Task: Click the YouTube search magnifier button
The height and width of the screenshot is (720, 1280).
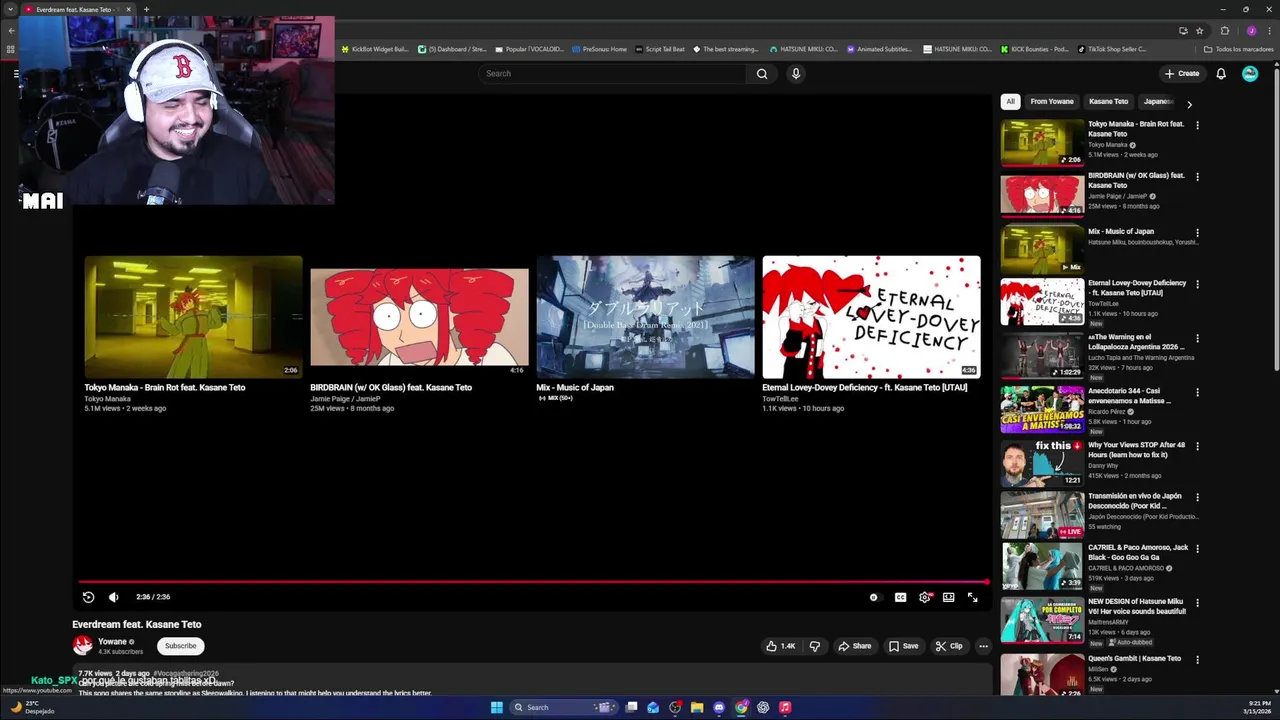Action: pos(762,73)
